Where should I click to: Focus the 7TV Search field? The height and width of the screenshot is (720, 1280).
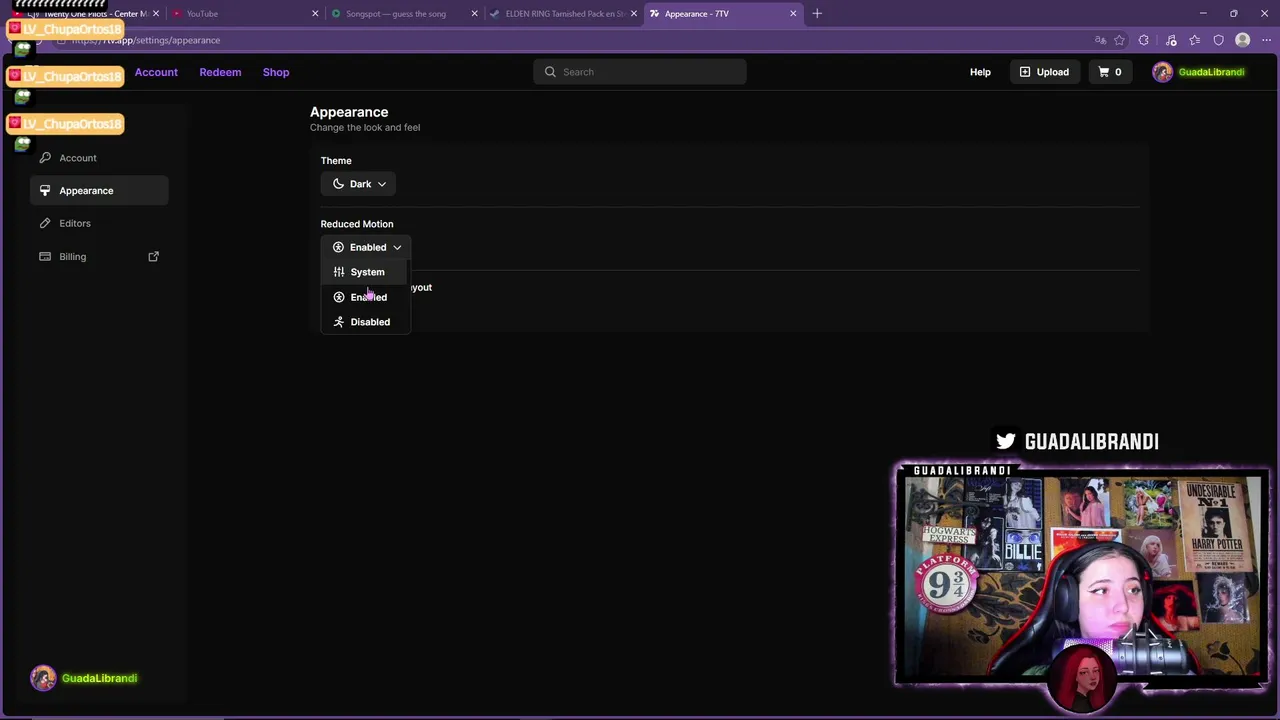[x=640, y=72]
